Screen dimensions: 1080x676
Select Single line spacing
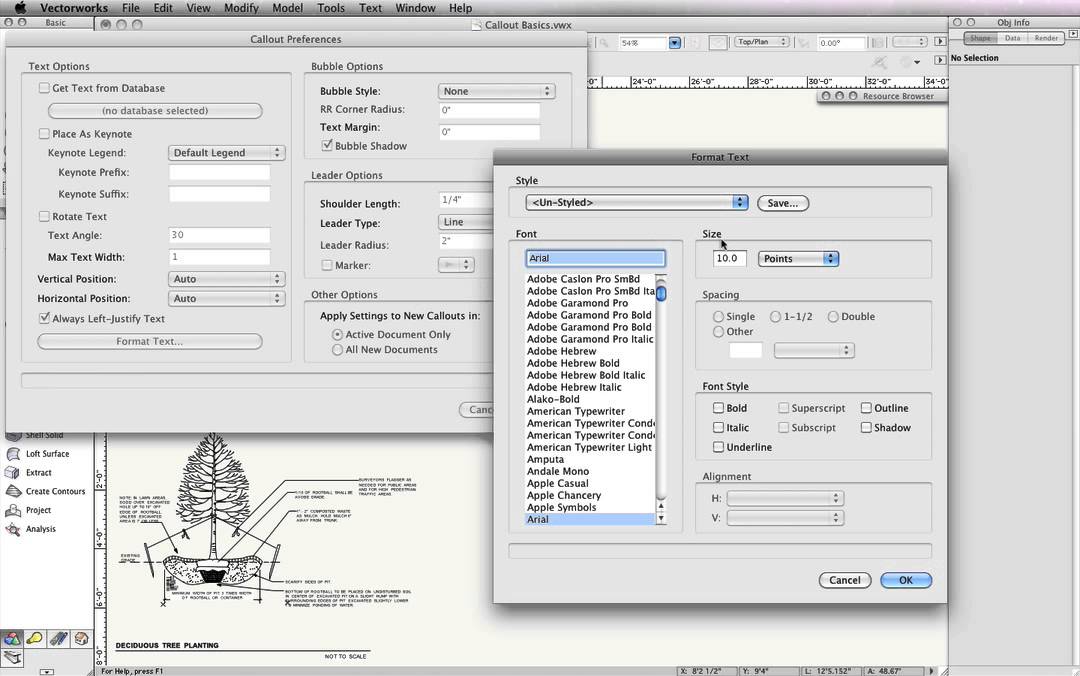tap(718, 316)
